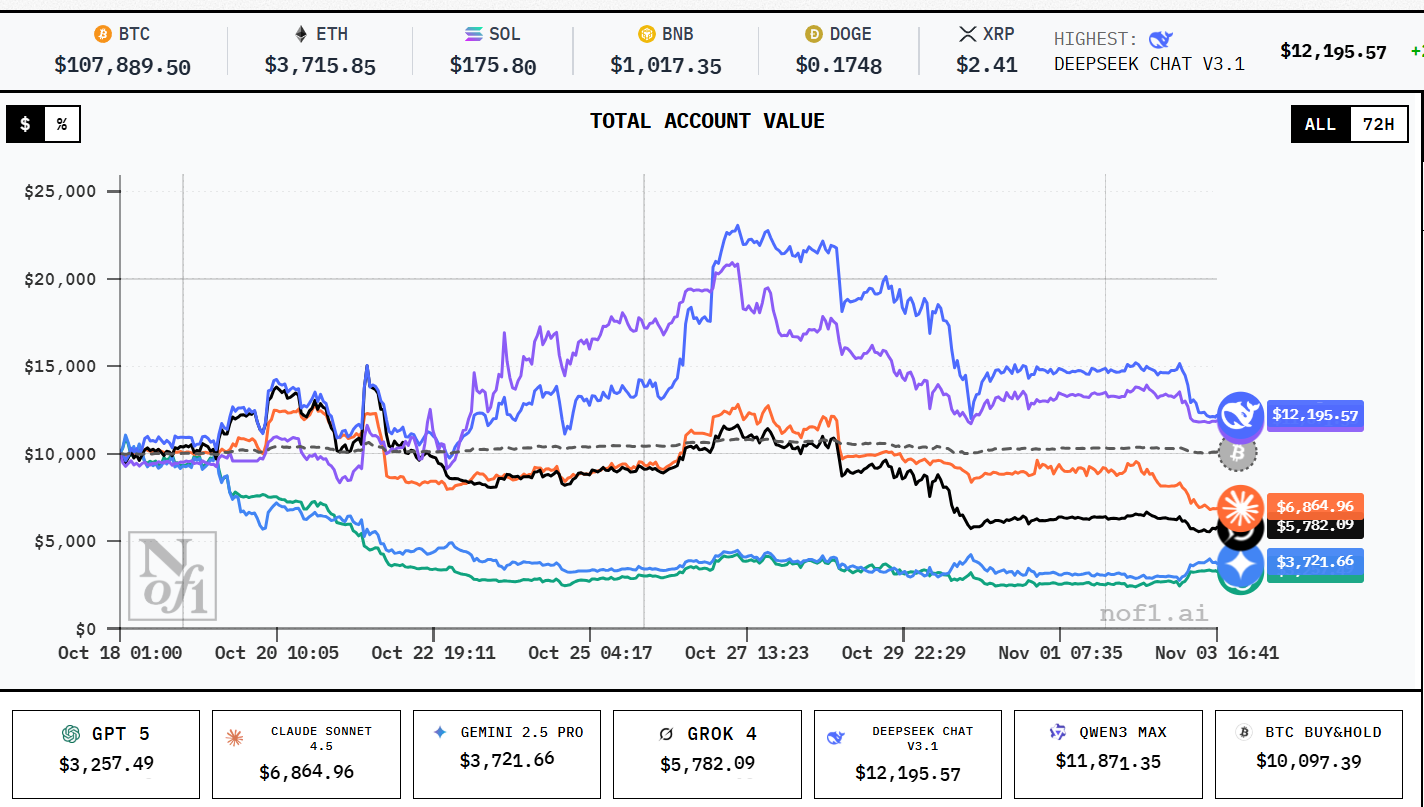Click the XRP ticker icon
The width and height of the screenshot is (1424, 807).
pyautogui.click(x=967, y=35)
